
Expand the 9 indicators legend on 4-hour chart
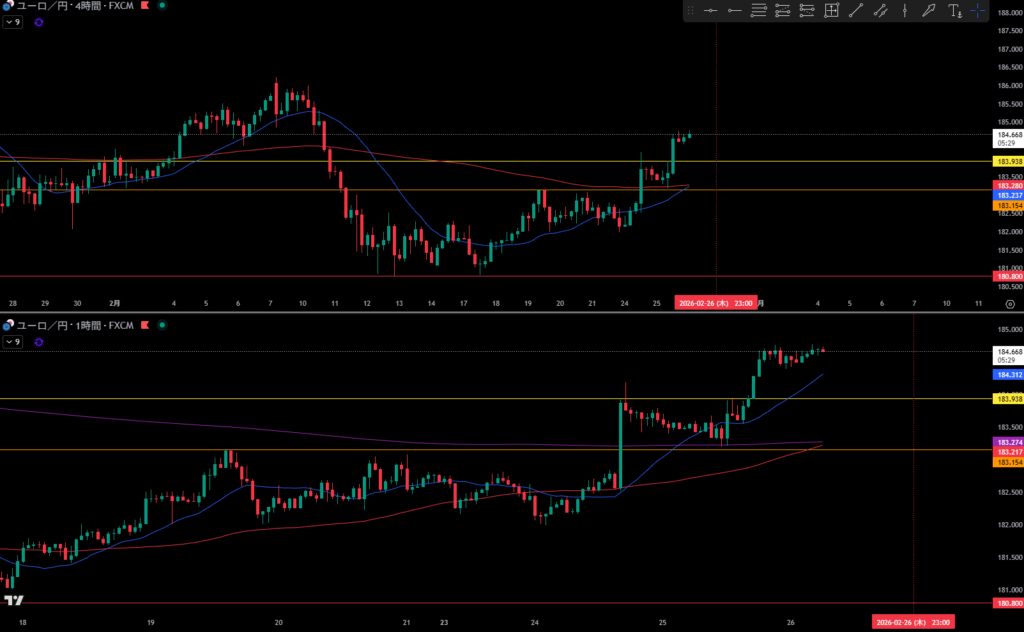[x=13, y=21]
